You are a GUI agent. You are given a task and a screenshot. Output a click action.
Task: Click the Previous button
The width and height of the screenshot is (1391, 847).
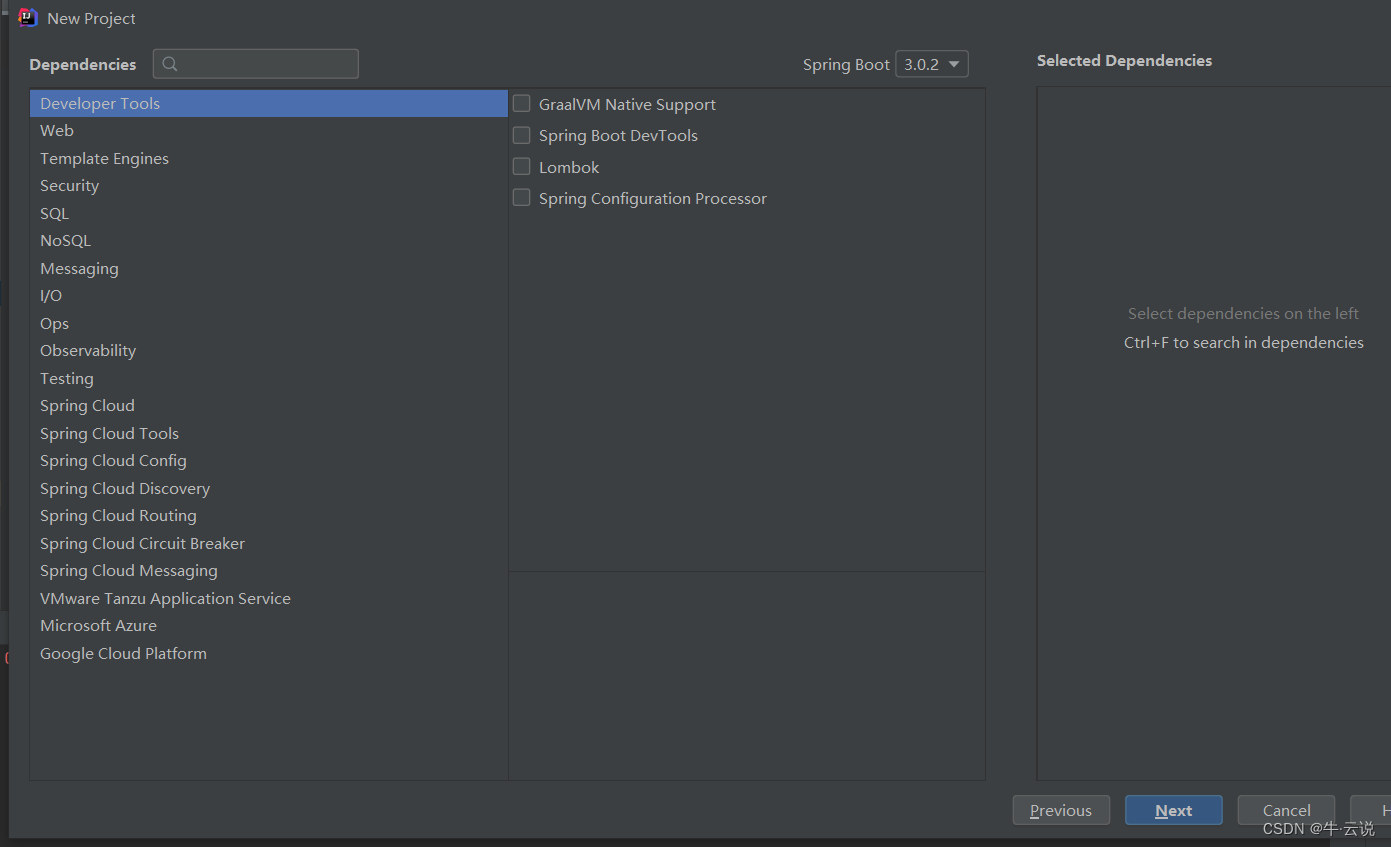point(1061,810)
